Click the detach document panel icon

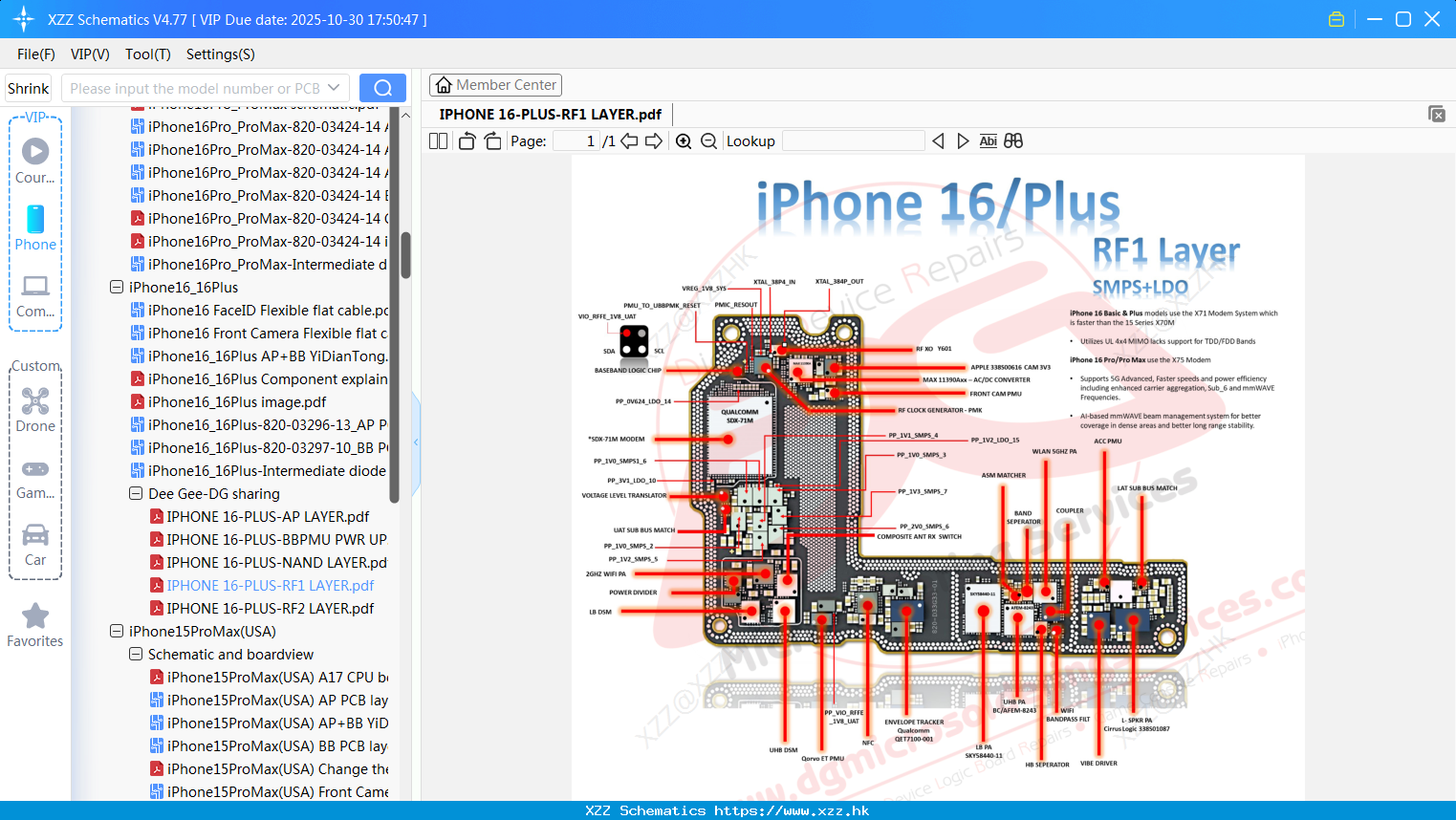coord(1437,114)
